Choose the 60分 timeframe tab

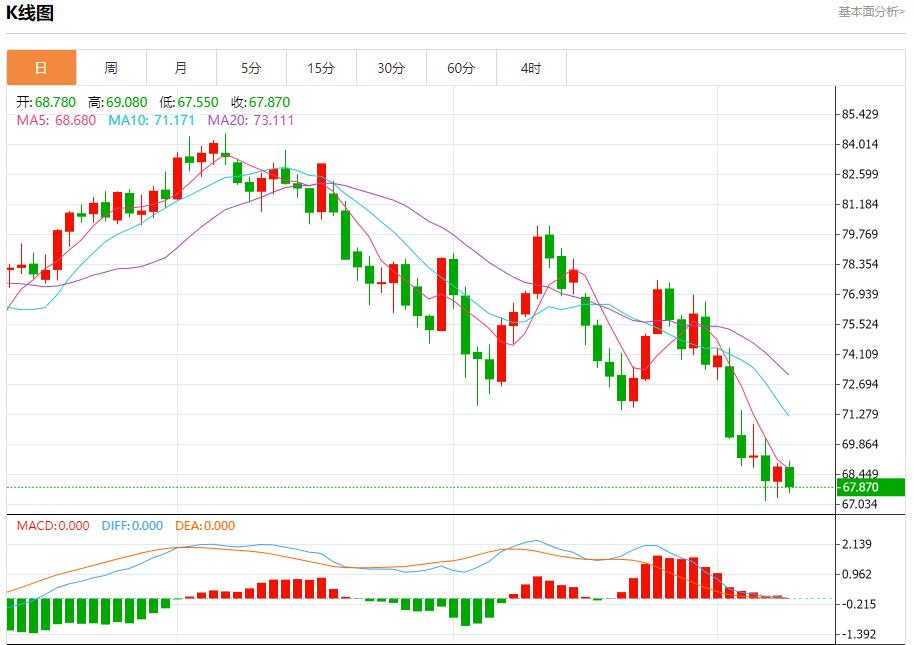[461, 68]
